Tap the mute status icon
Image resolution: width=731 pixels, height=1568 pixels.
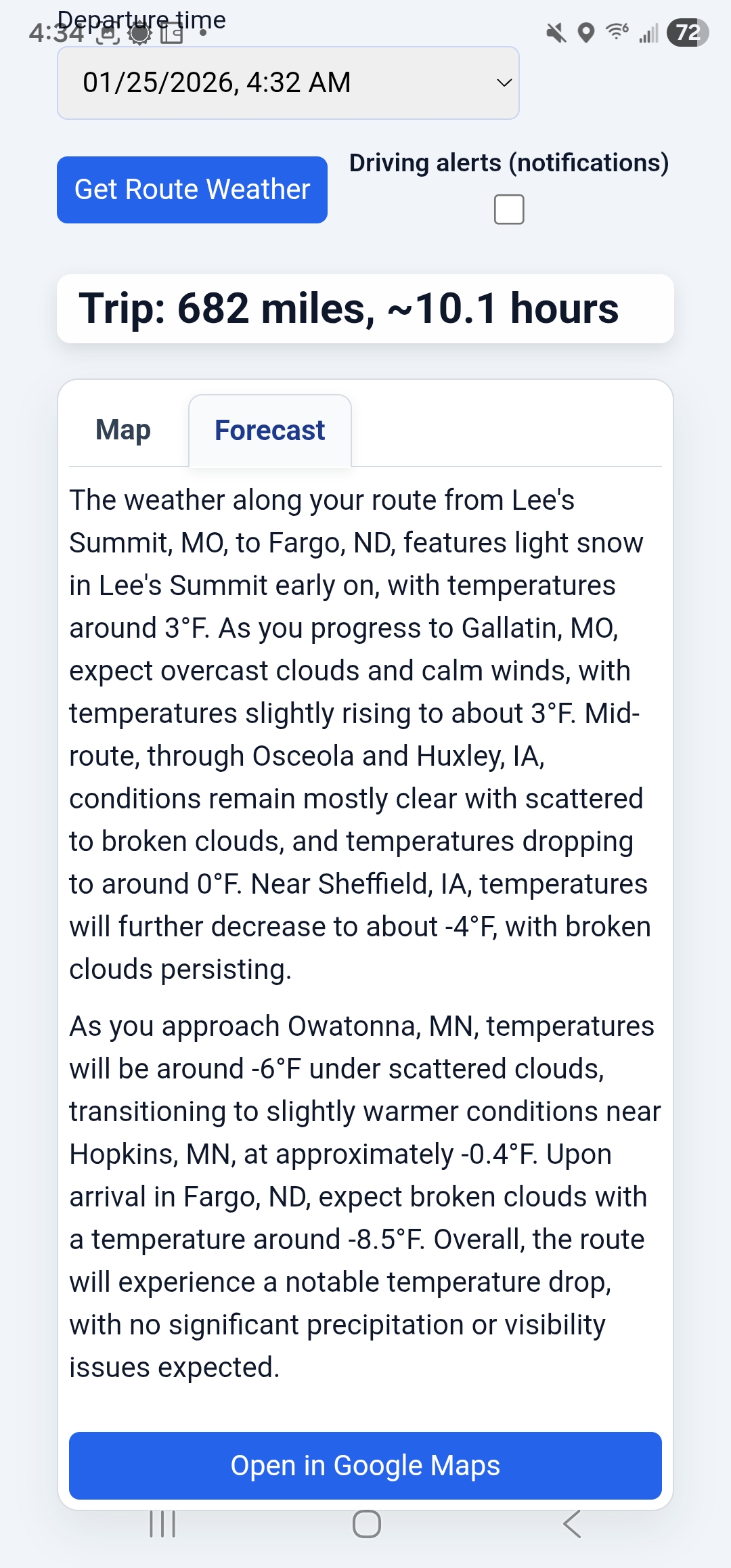coord(556,32)
